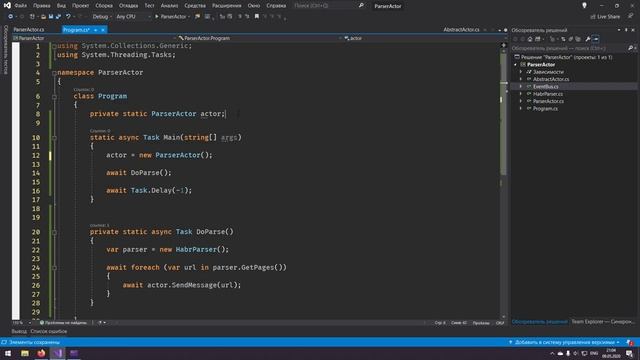Open the Отладка menu
Screen dimensions: 640x360
click(129, 6)
